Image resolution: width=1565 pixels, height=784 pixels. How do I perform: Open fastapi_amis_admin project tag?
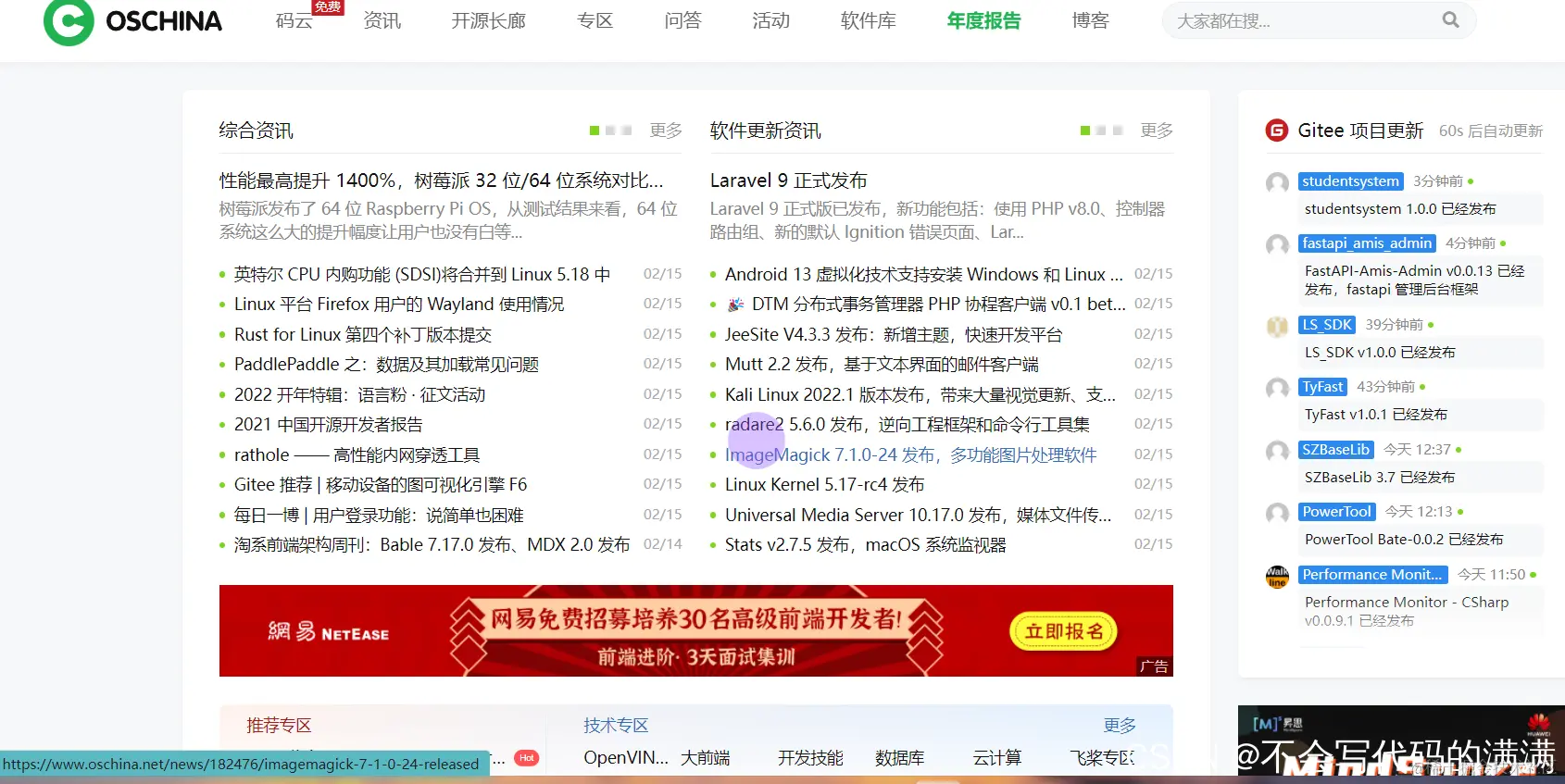1367,243
